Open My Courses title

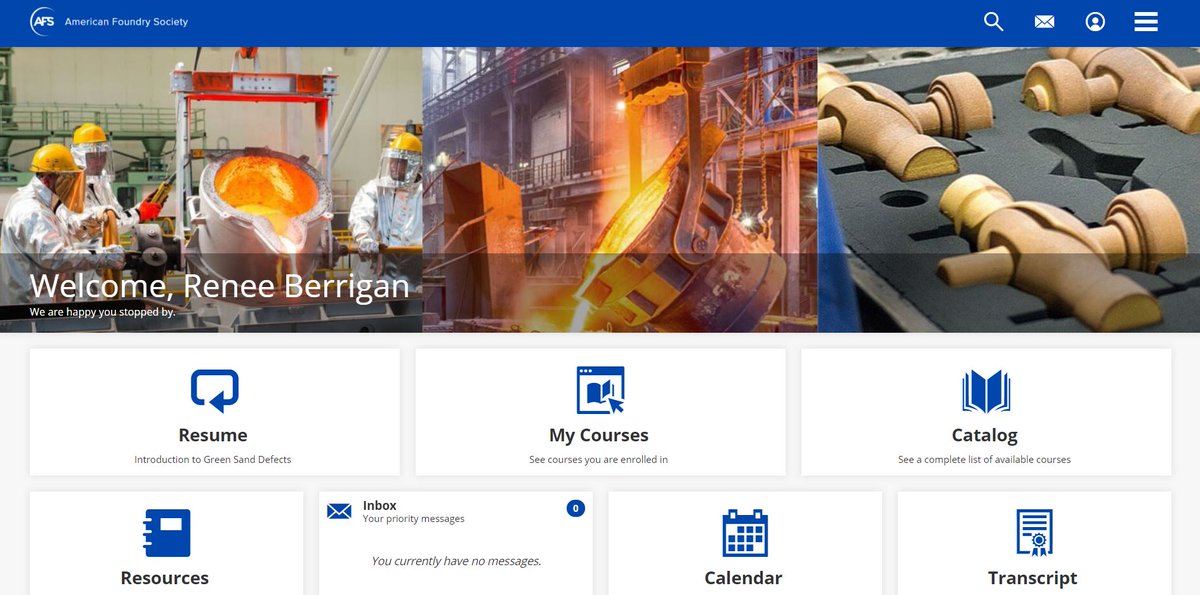click(x=599, y=435)
